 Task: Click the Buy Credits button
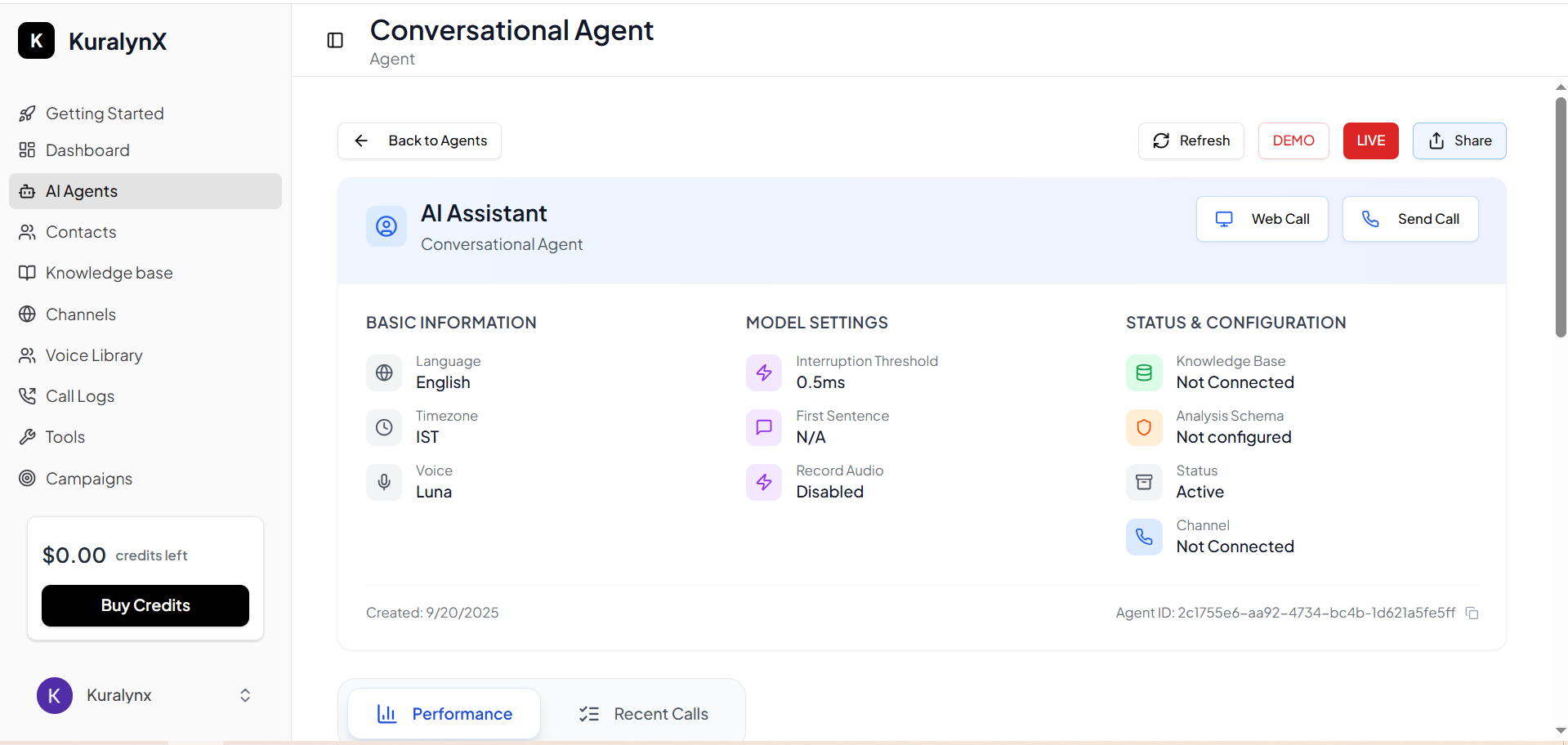[145, 605]
